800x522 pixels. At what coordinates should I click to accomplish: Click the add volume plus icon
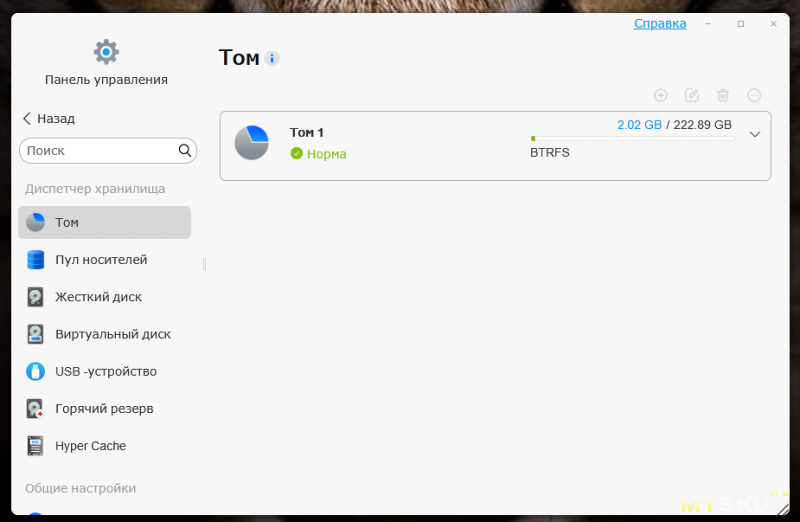click(x=660, y=95)
